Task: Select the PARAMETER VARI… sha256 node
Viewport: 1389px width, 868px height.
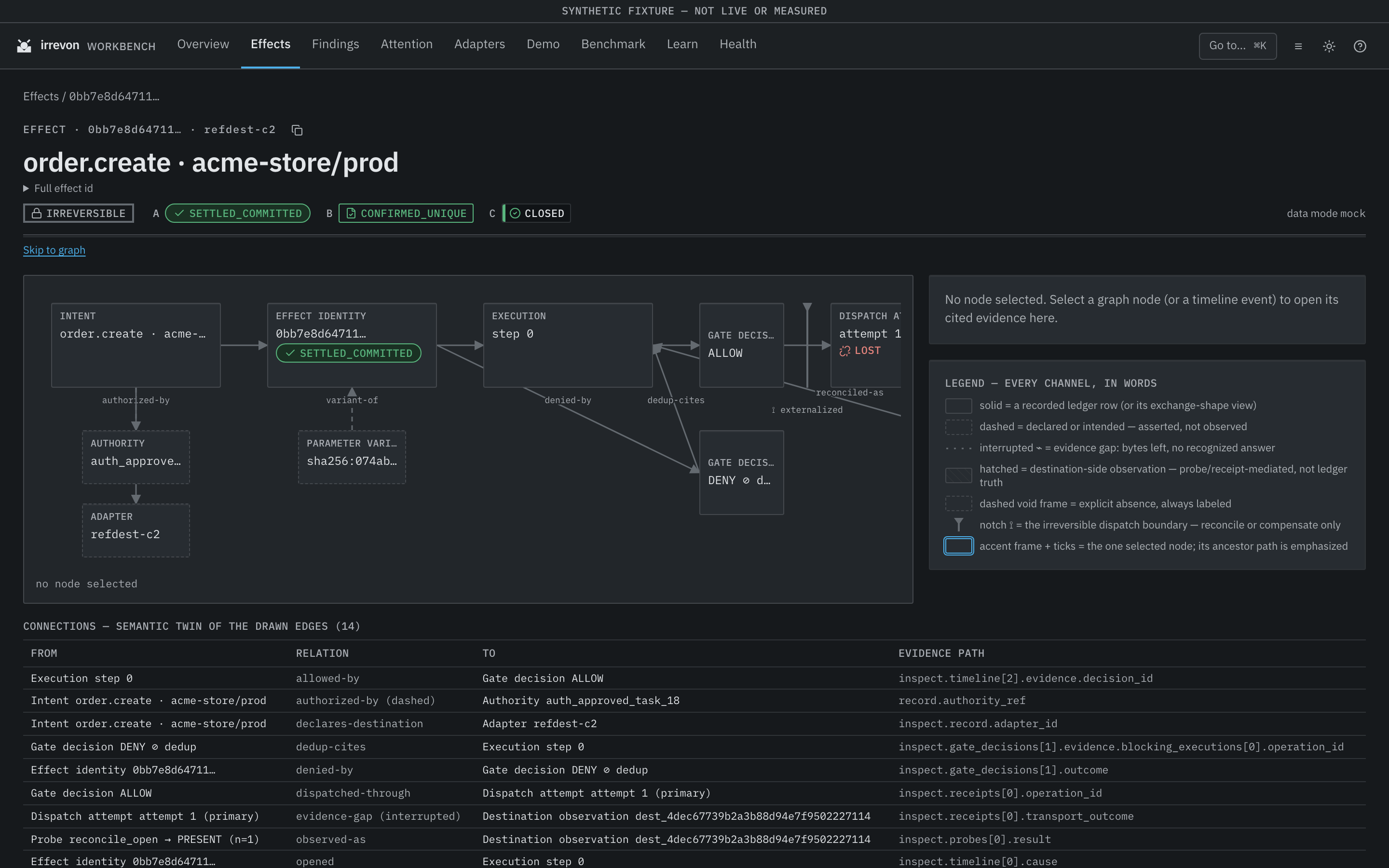Action: pos(352,457)
